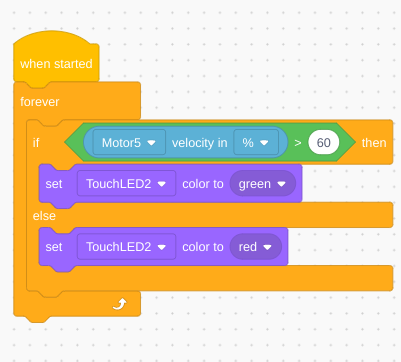Open the TouchLED2 dropdown in the green block
This screenshot has height=362, width=401.
(126, 184)
